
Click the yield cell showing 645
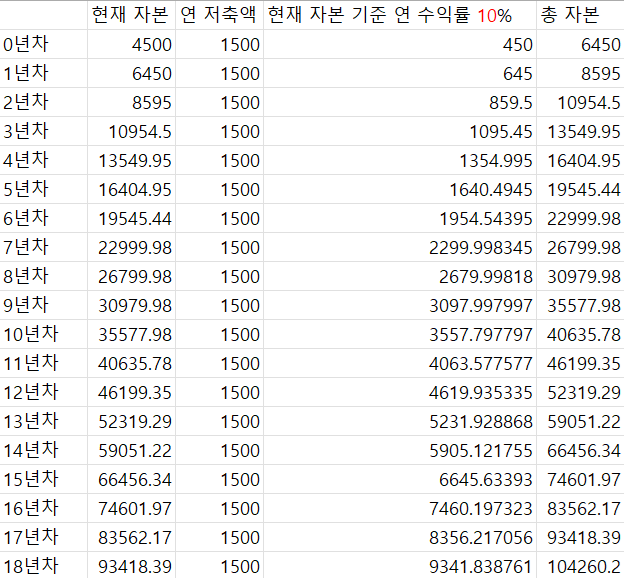click(x=400, y=73)
